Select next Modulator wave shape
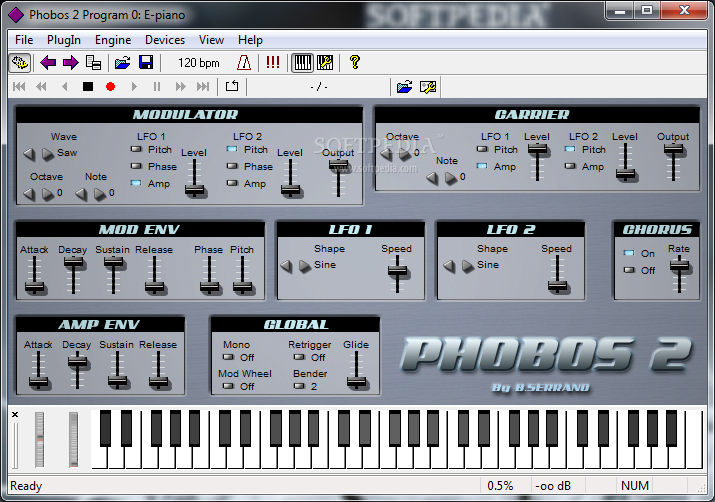The height and width of the screenshot is (502, 715). 47,154
